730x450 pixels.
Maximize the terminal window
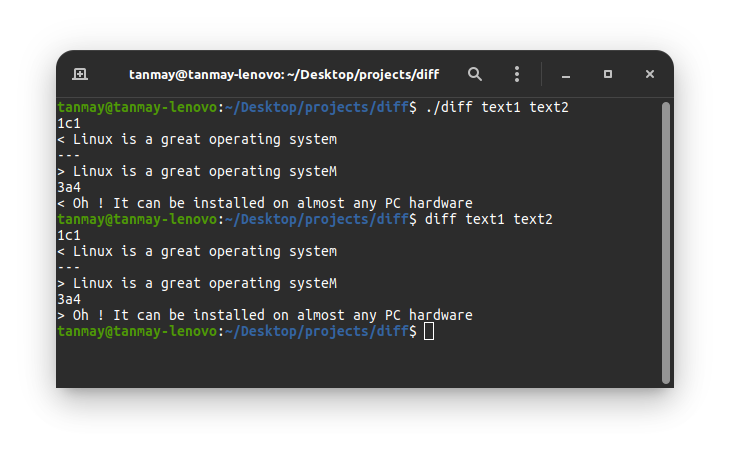608,74
